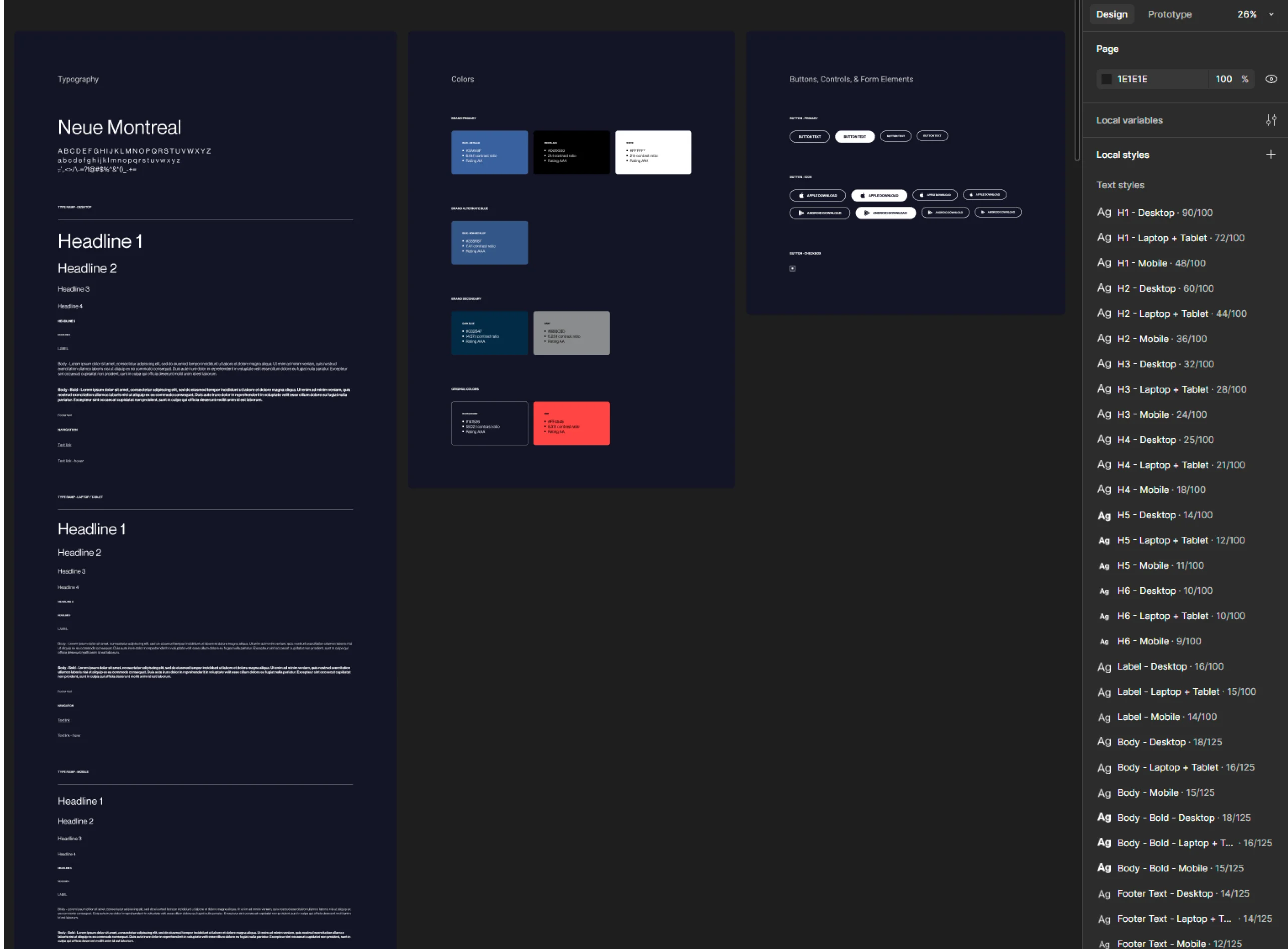Click the white filled Button Text pill

coord(854,137)
